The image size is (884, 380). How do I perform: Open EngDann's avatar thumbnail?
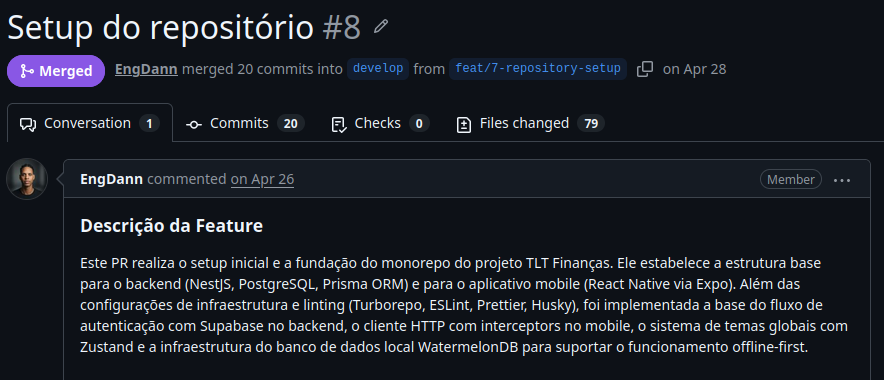point(26,179)
